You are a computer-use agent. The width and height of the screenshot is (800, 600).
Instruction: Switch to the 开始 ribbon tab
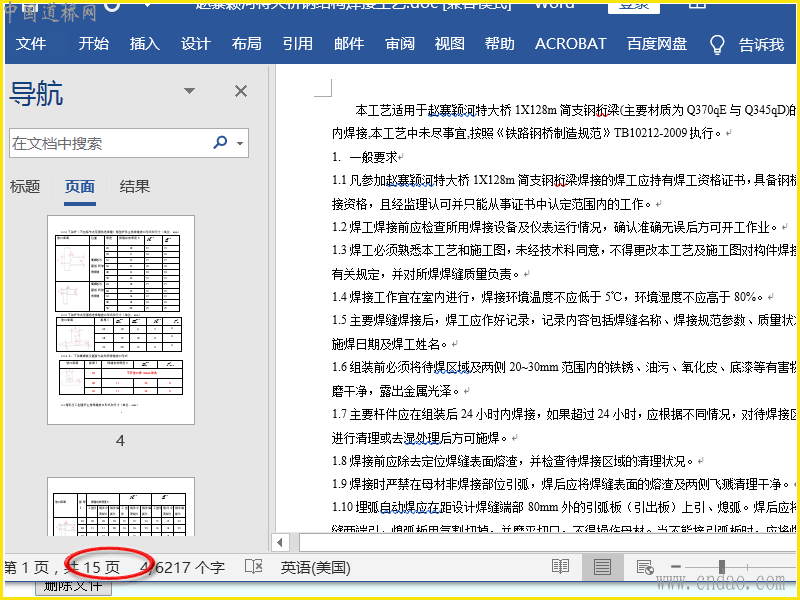(93, 44)
